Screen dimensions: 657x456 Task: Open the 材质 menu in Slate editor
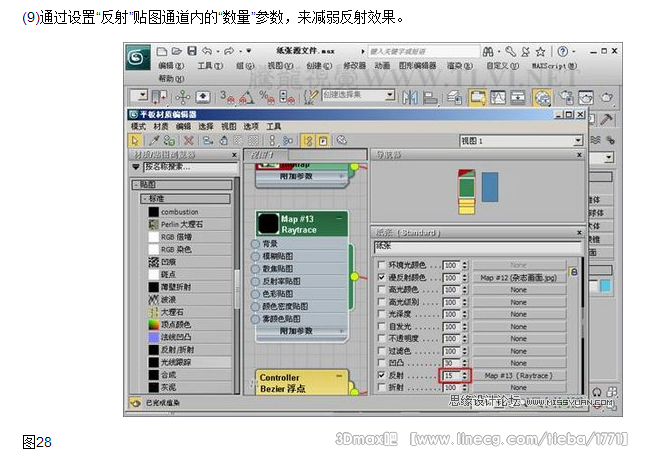click(x=161, y=126)
